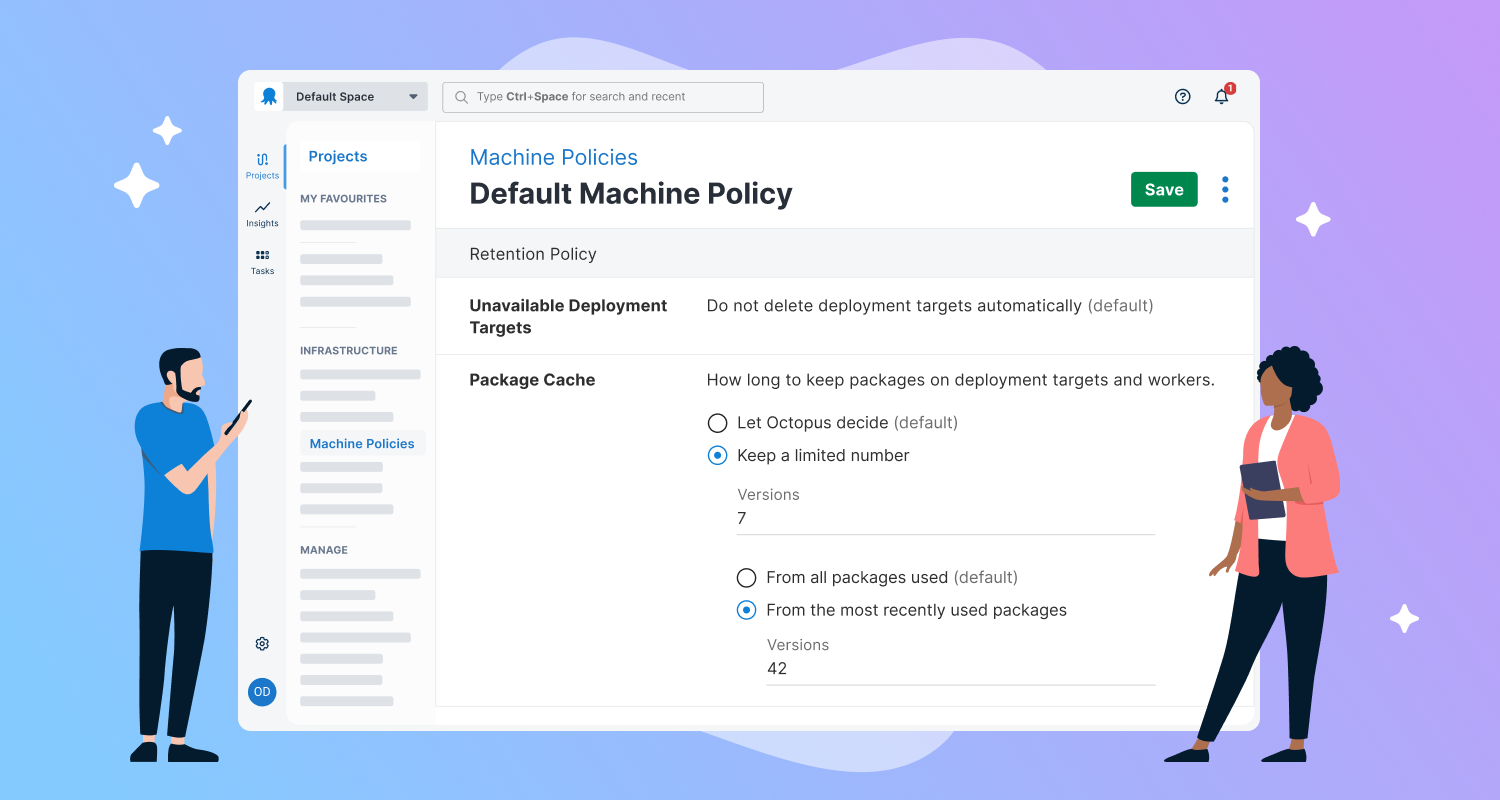1500x800 pixels.
Task: Open the Projects sidebar icon
Action: 262,166
